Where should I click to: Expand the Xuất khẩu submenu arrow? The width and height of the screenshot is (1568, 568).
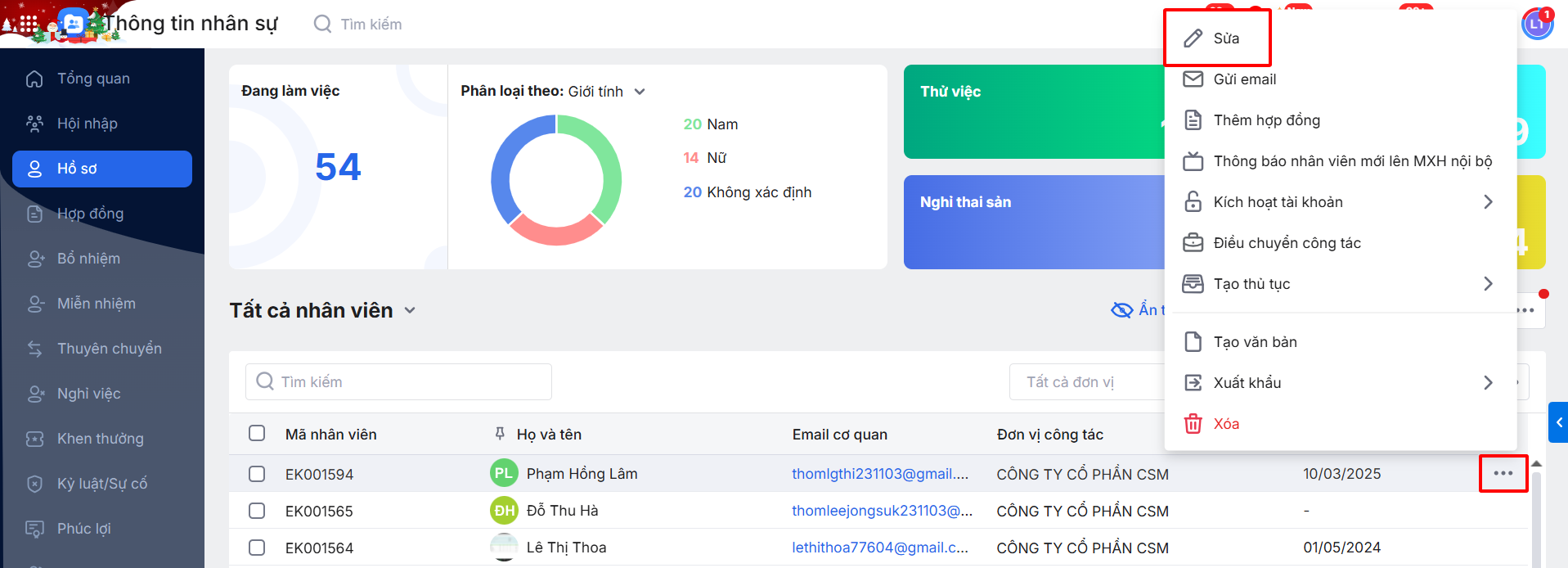click(x=1488, y=383)
